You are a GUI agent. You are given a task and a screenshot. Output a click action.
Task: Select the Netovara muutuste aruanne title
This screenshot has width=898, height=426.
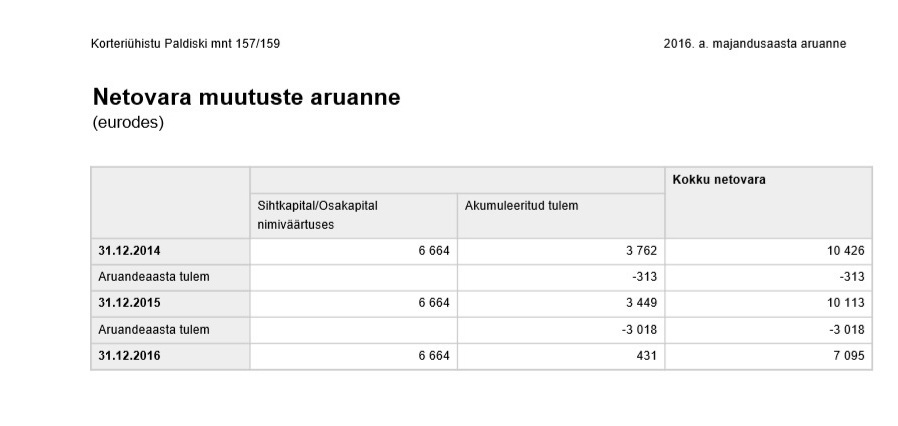click(246, 97)
